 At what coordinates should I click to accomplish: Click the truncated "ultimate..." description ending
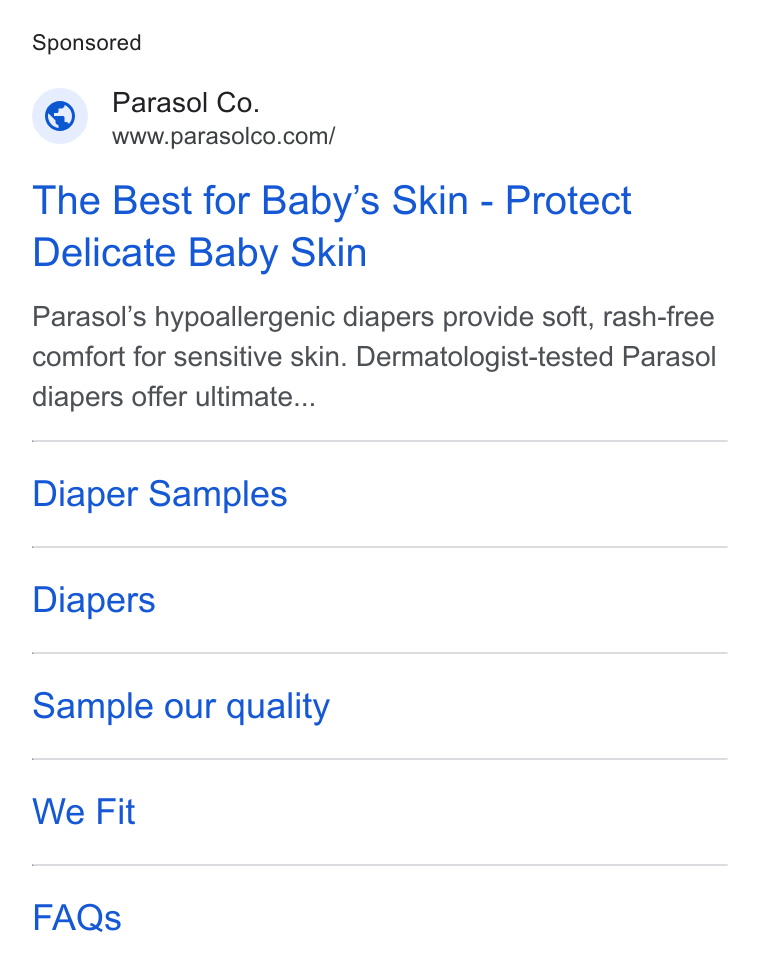click(255, 397)
